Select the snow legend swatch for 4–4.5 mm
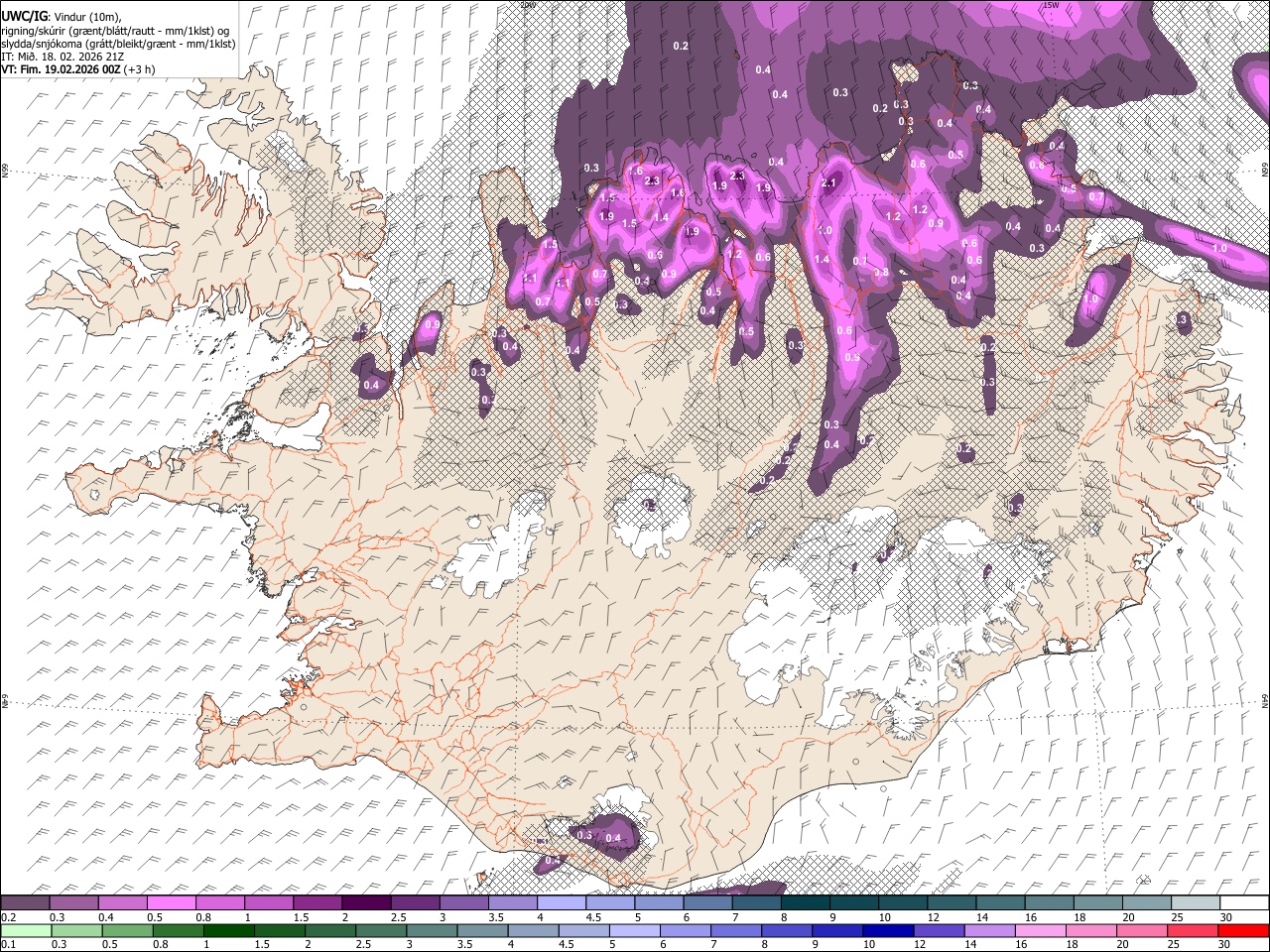Screen dimensions: 1270x952 click(x=562, y=903)
